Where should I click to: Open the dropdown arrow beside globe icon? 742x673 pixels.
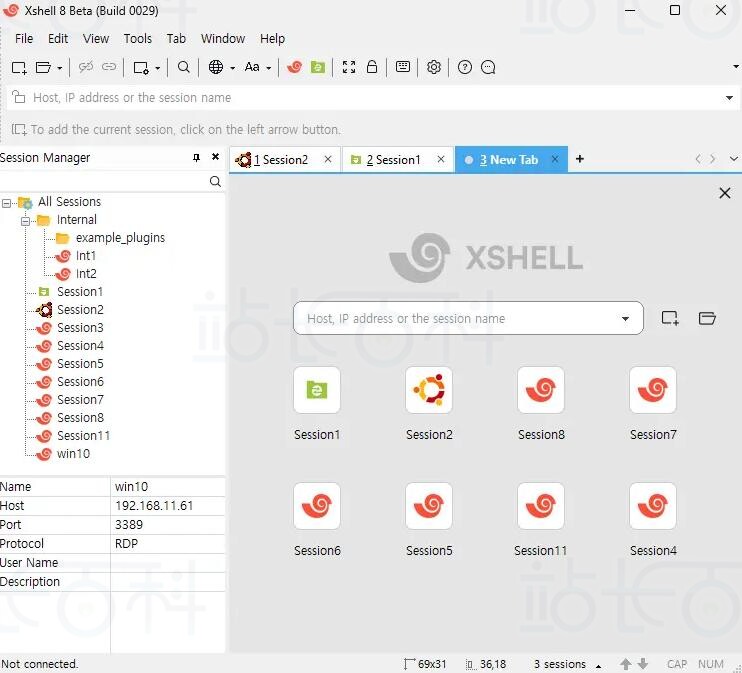point(232,68)
